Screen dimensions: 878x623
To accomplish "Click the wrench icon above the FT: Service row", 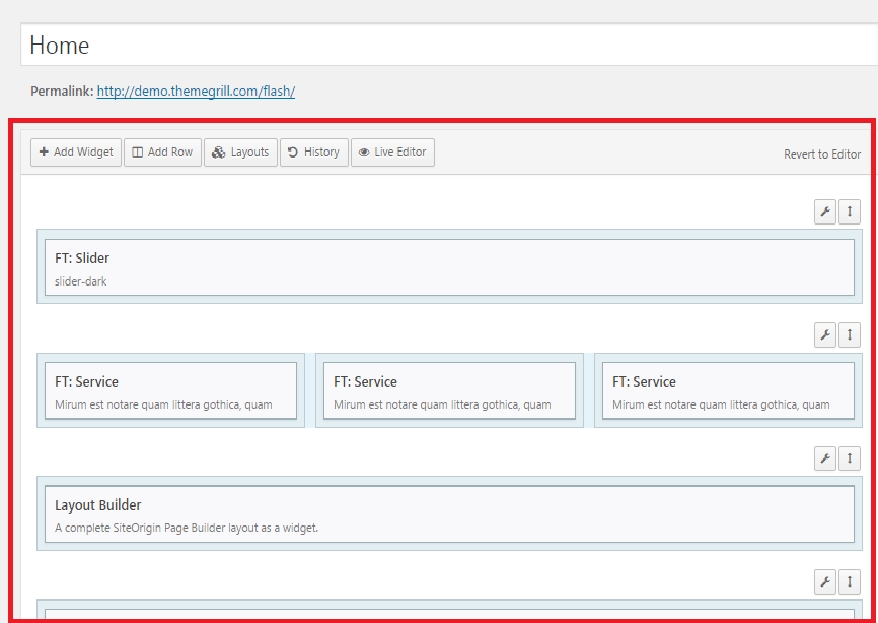I will pos(823,335).
